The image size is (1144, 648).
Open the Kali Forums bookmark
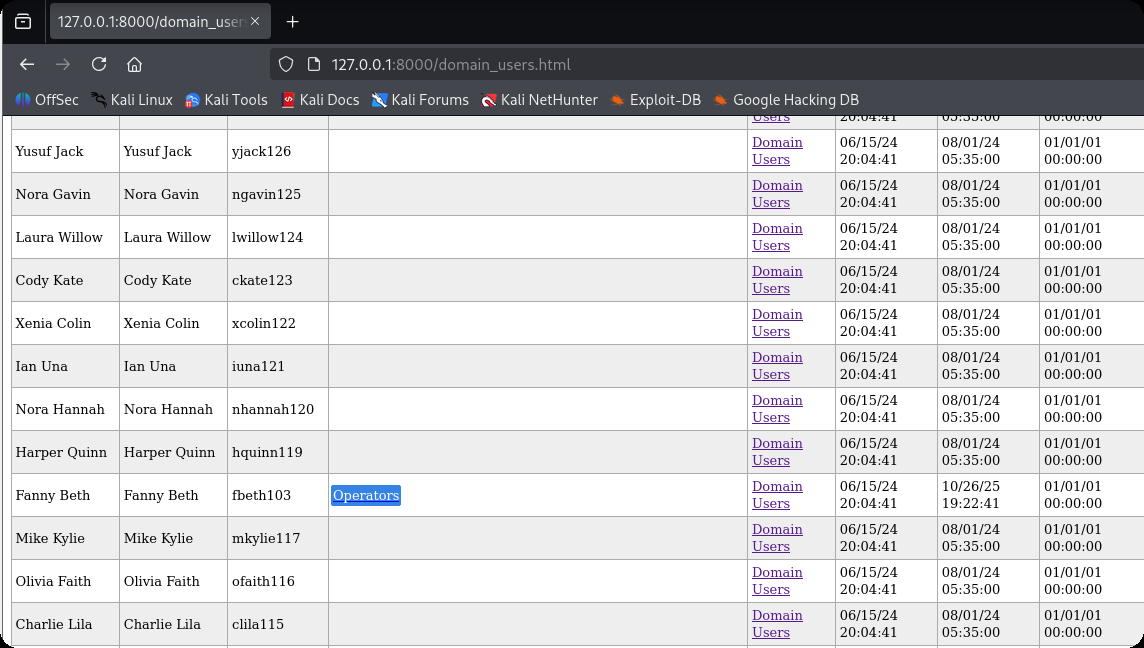[420, 100]
